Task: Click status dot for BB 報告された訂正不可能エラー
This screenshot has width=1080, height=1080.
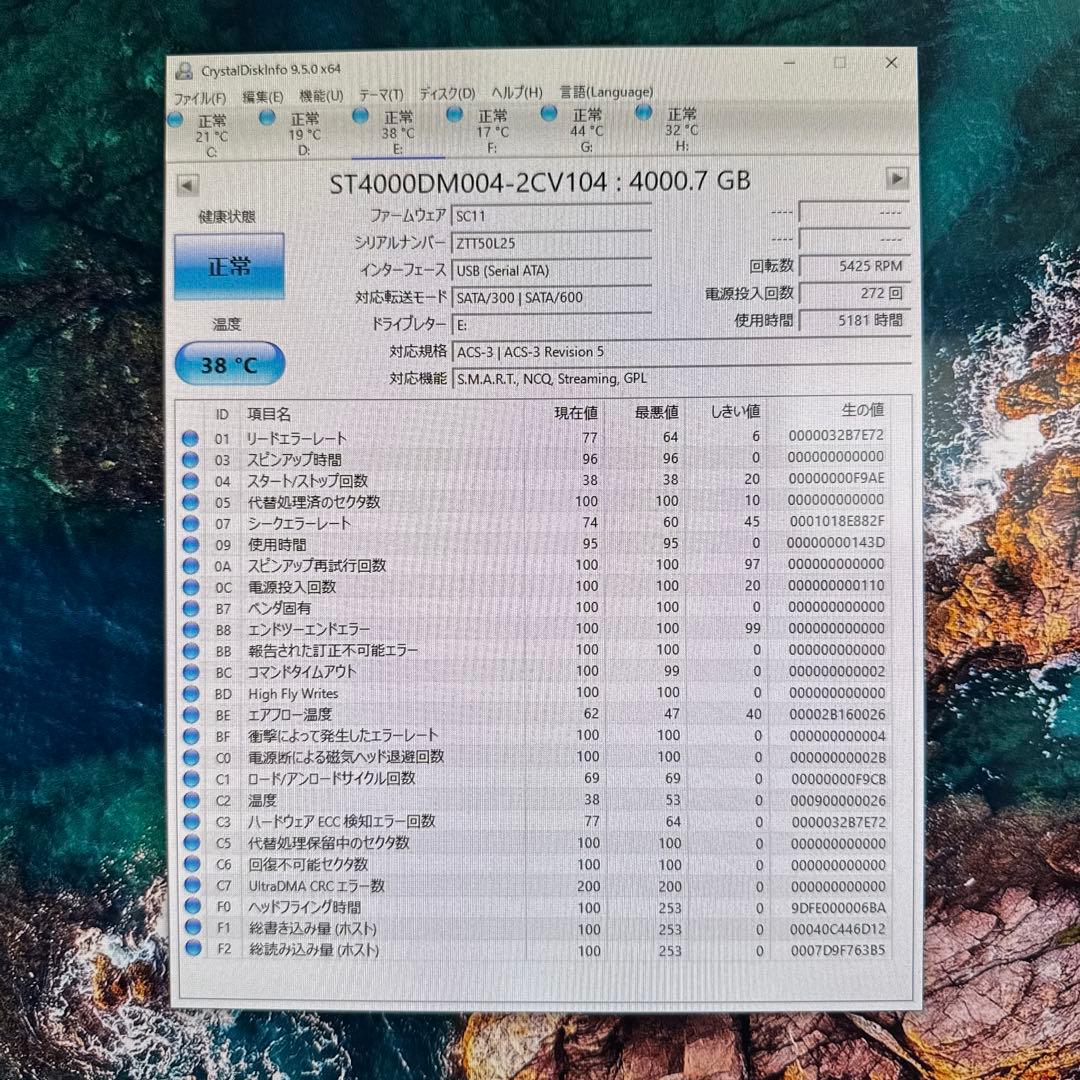Action: pyautogui.click(x=191, y=652)
